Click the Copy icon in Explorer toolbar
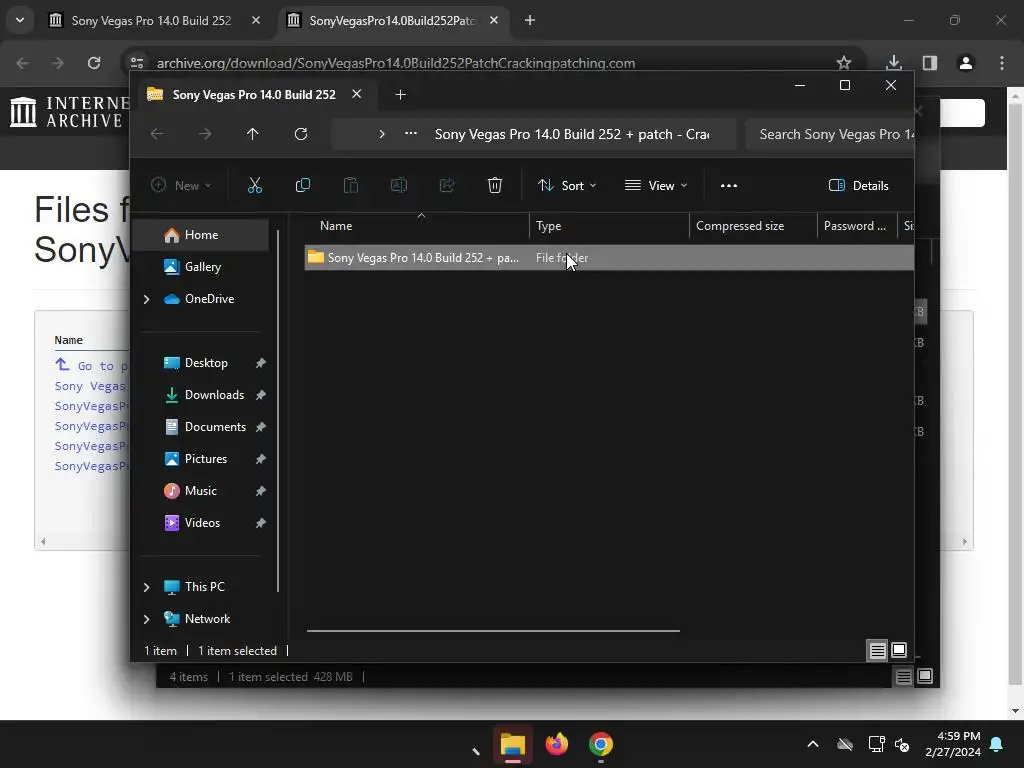This screenshot has height=768, width=1024. point(302,185)
